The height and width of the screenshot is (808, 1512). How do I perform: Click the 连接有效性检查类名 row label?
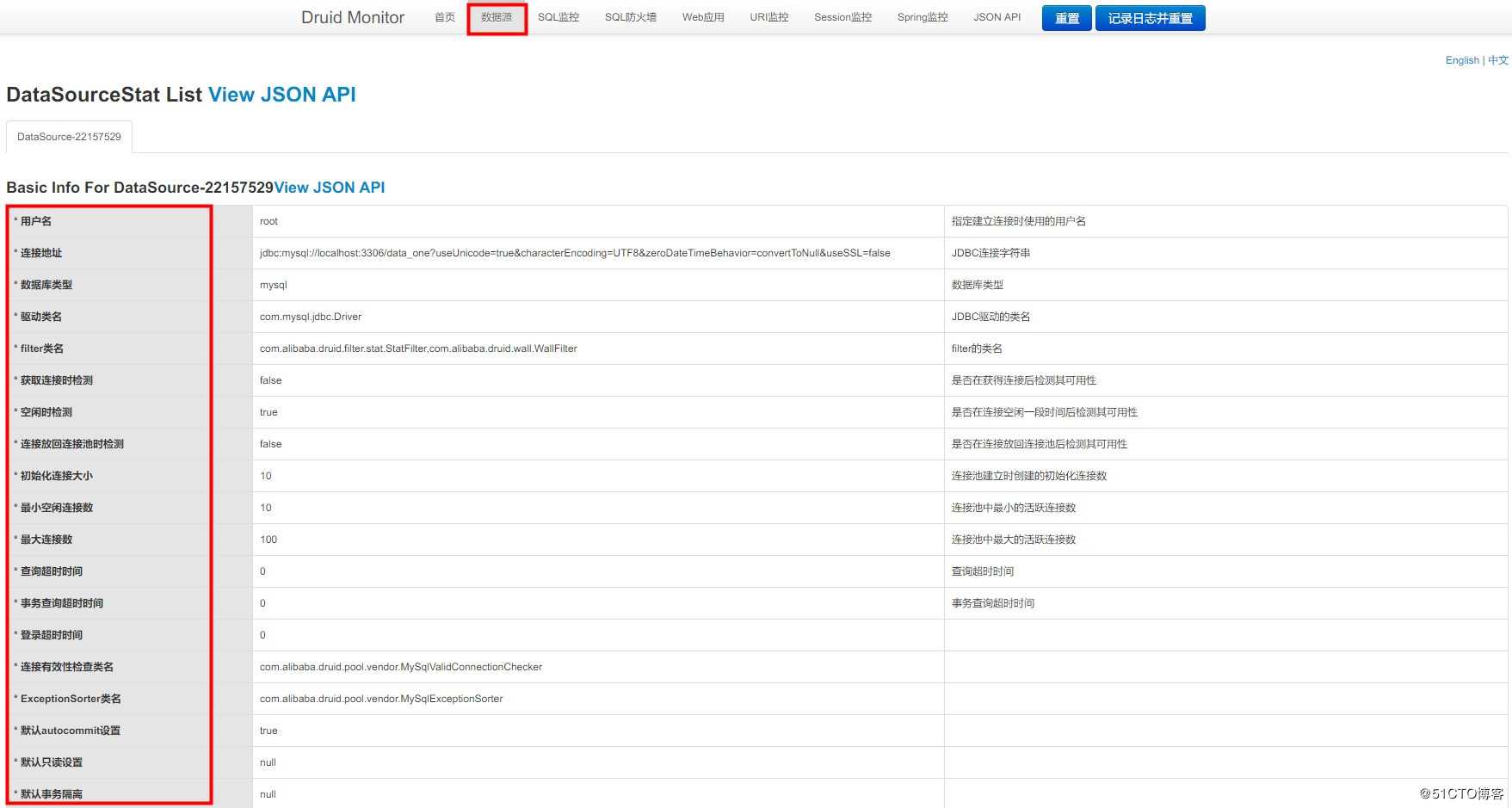pyautogui.click(x=66, y=667)
